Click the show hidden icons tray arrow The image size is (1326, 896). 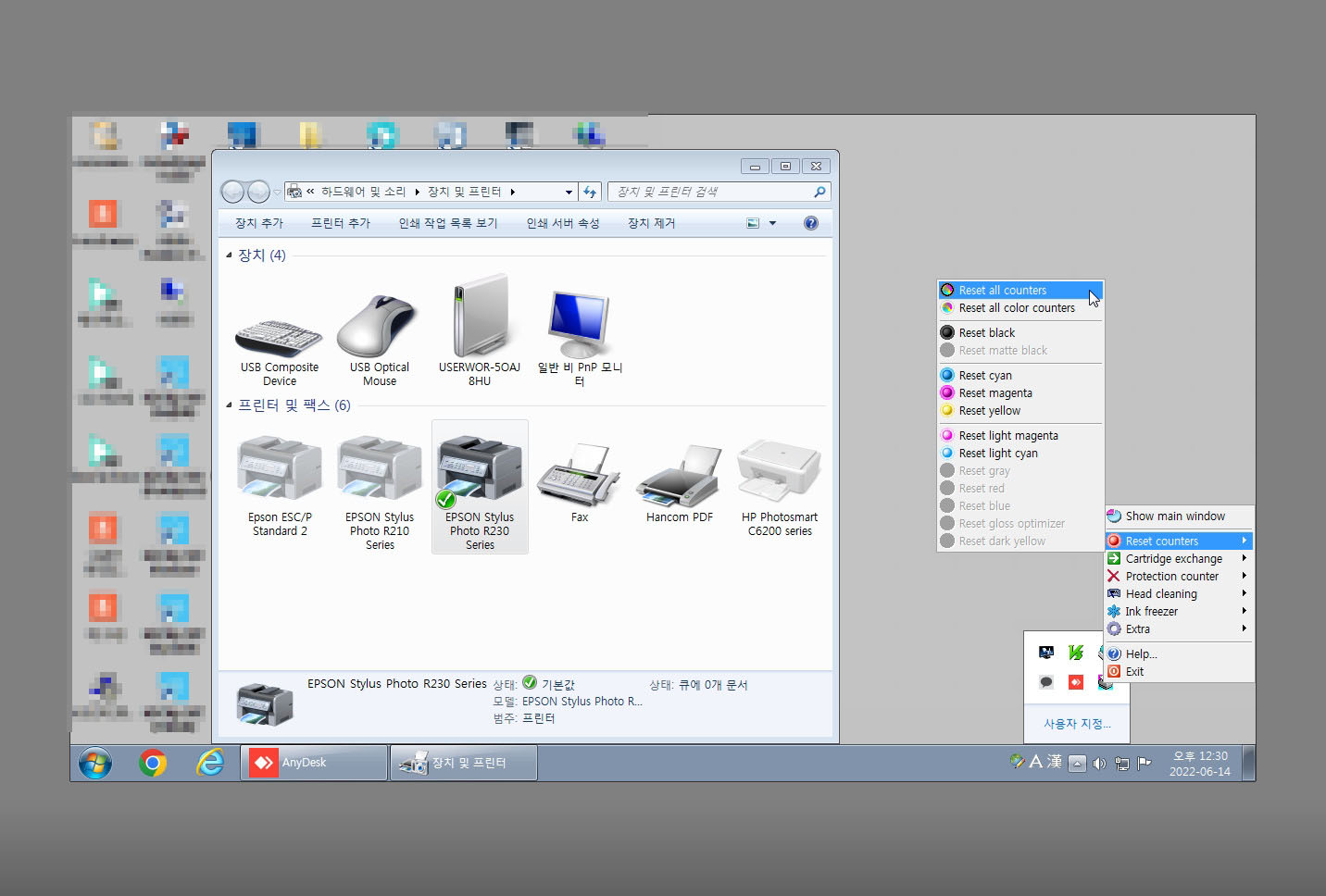point(1077,764)
